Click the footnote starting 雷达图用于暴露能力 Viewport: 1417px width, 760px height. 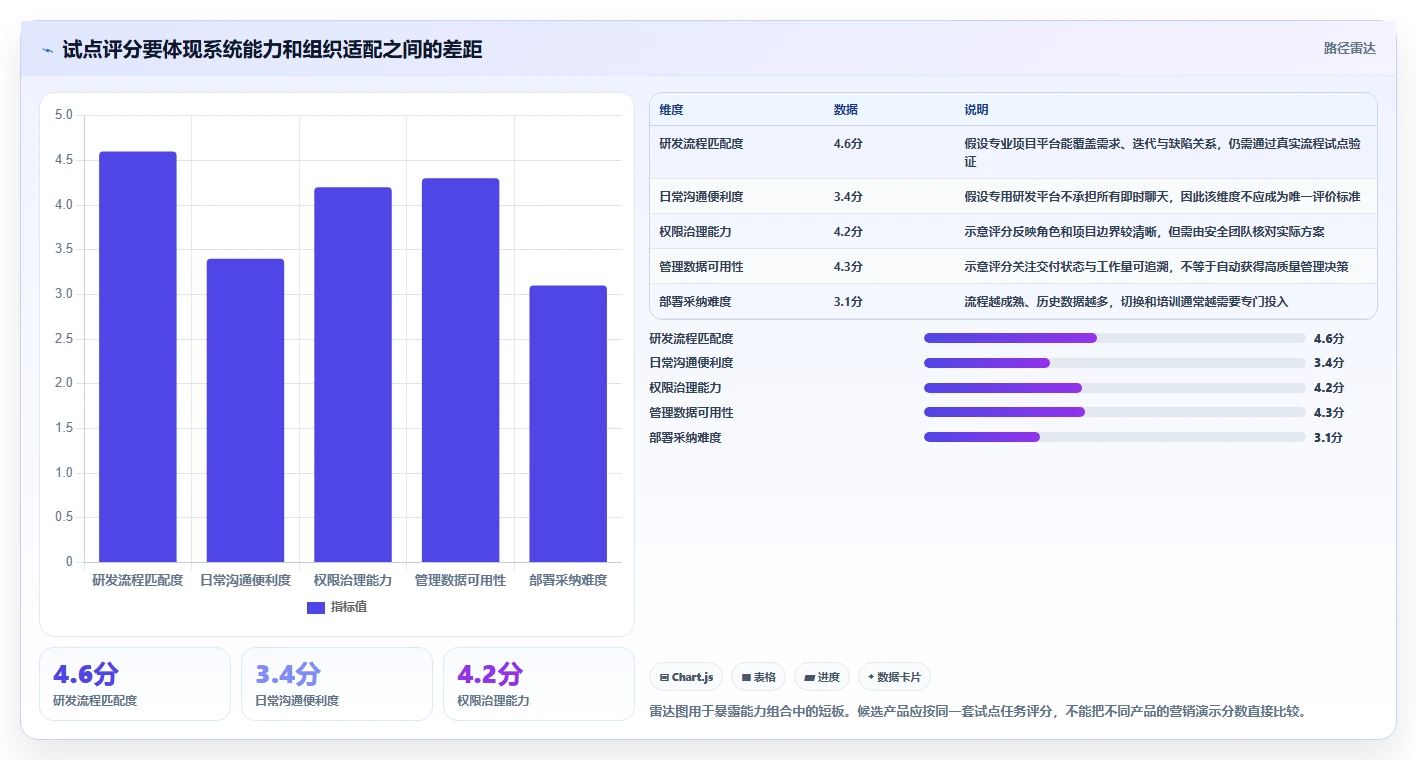(978, 712)
